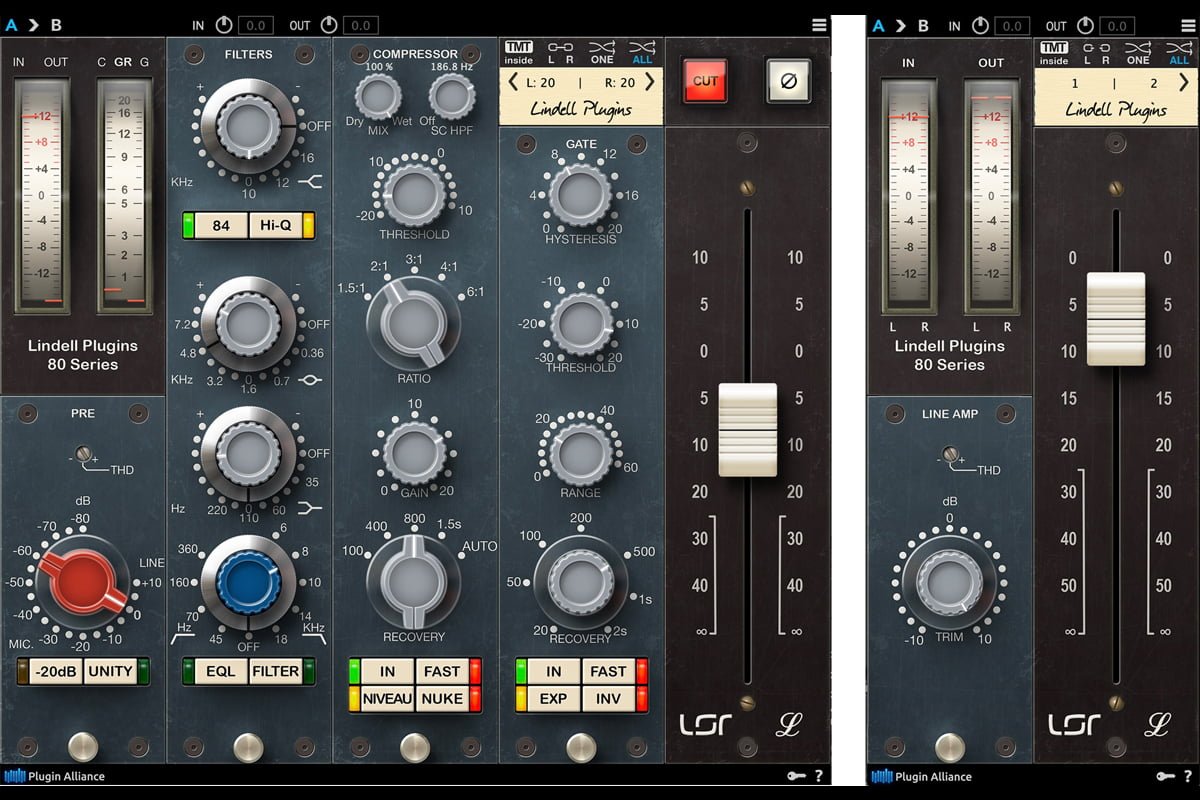This screenshot has height=800, width=1200.
Task: Click the LINE AMP TRIM knob
Action: click(x=949, y=582)
